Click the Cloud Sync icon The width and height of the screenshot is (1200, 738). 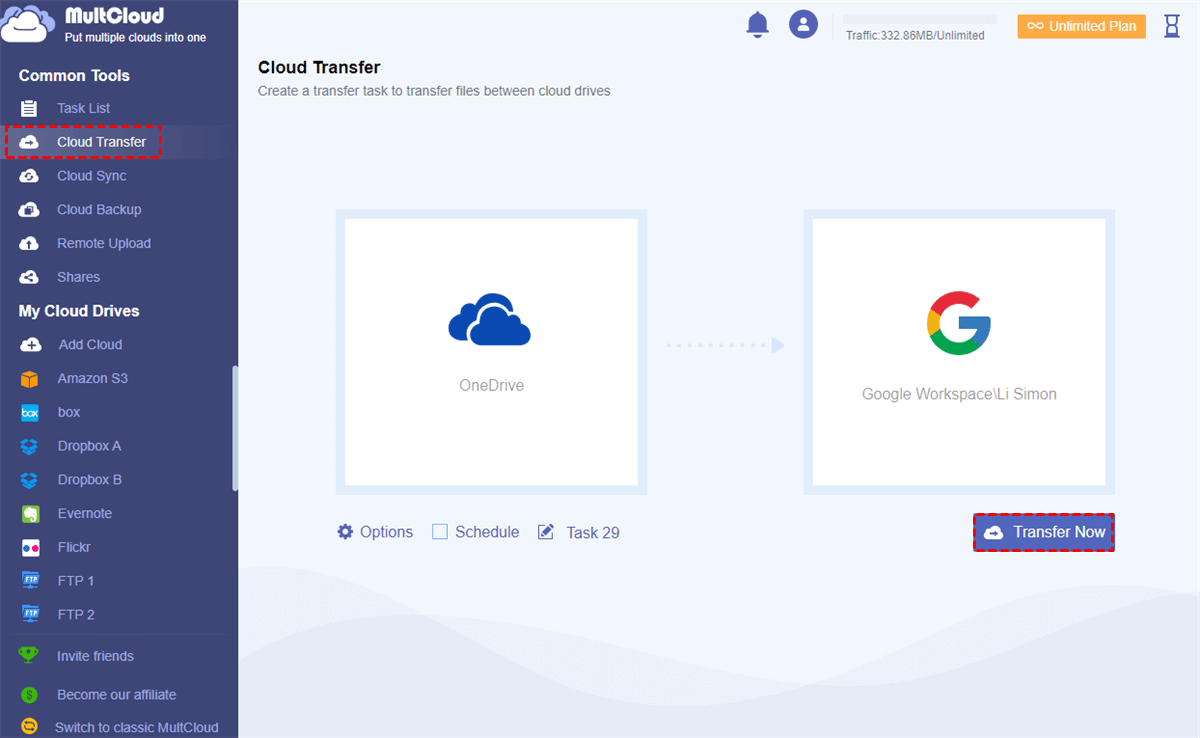(x=30, y=176)
